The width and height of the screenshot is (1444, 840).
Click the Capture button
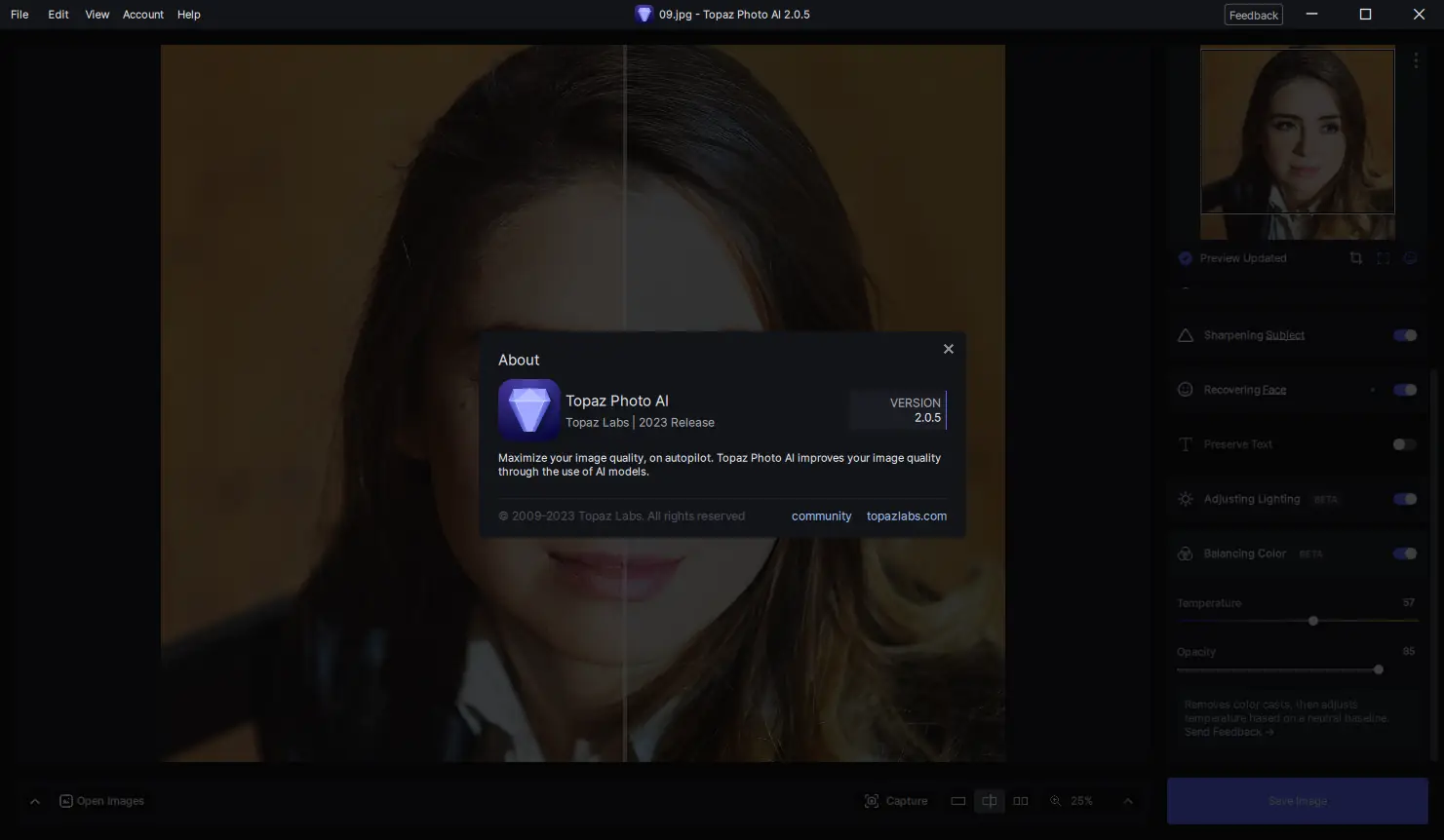click(896, 801)
